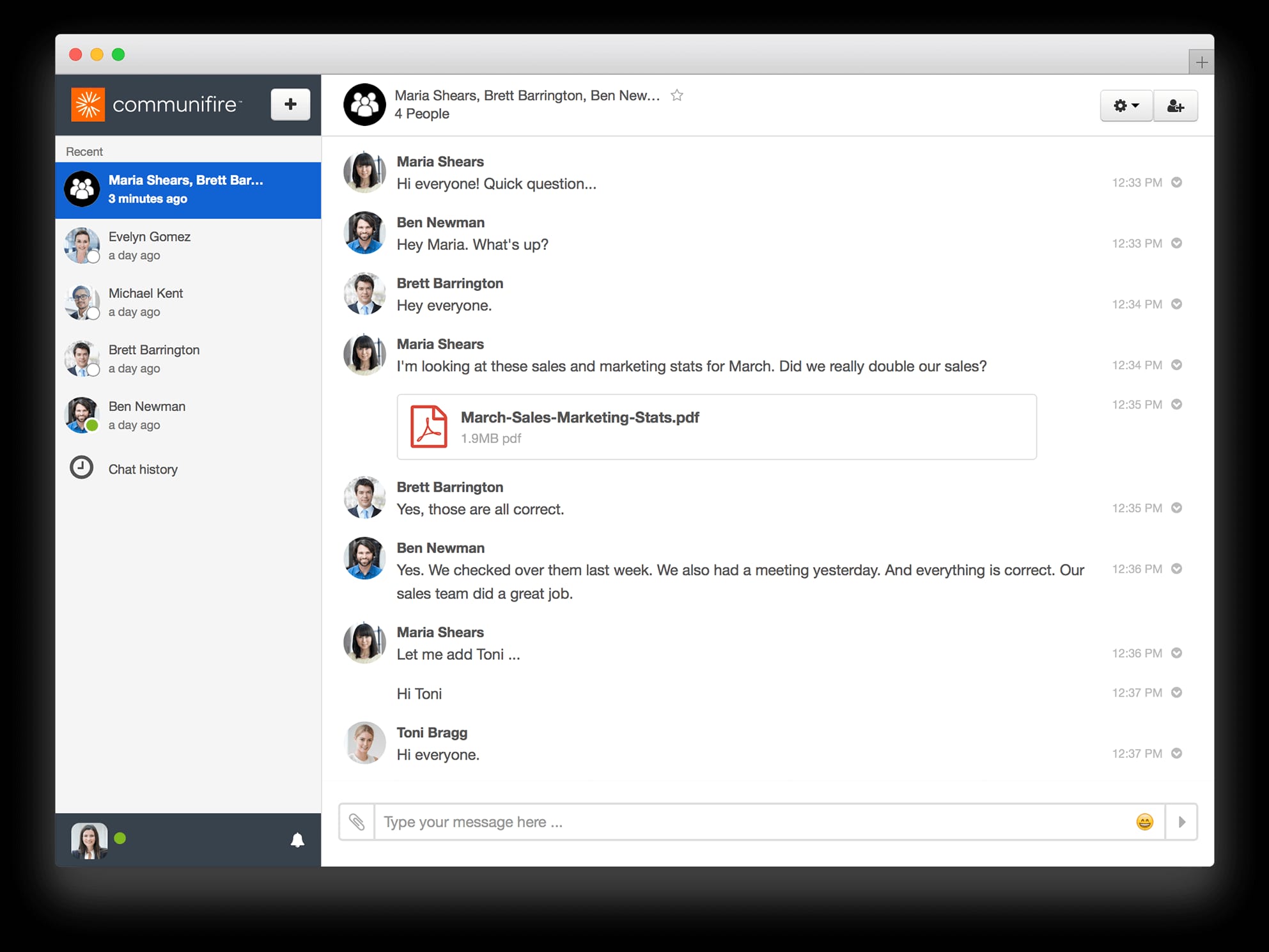This screenshot has height=952, width=1269.
Task: Click the group people icon in the chat header
Action: click(x=364, y=104)
